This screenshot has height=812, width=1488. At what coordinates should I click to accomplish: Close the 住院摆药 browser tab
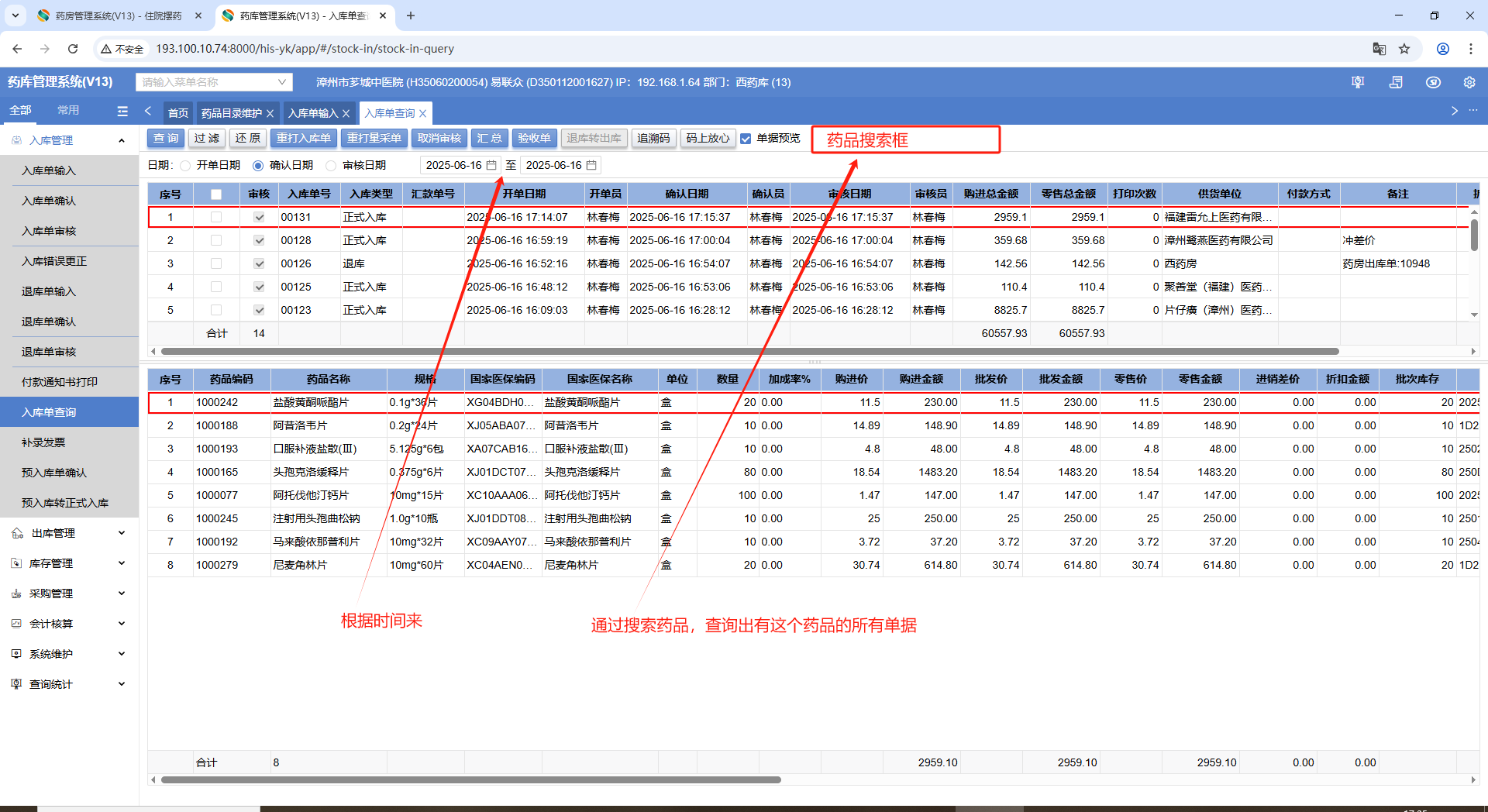pos(198,15)
